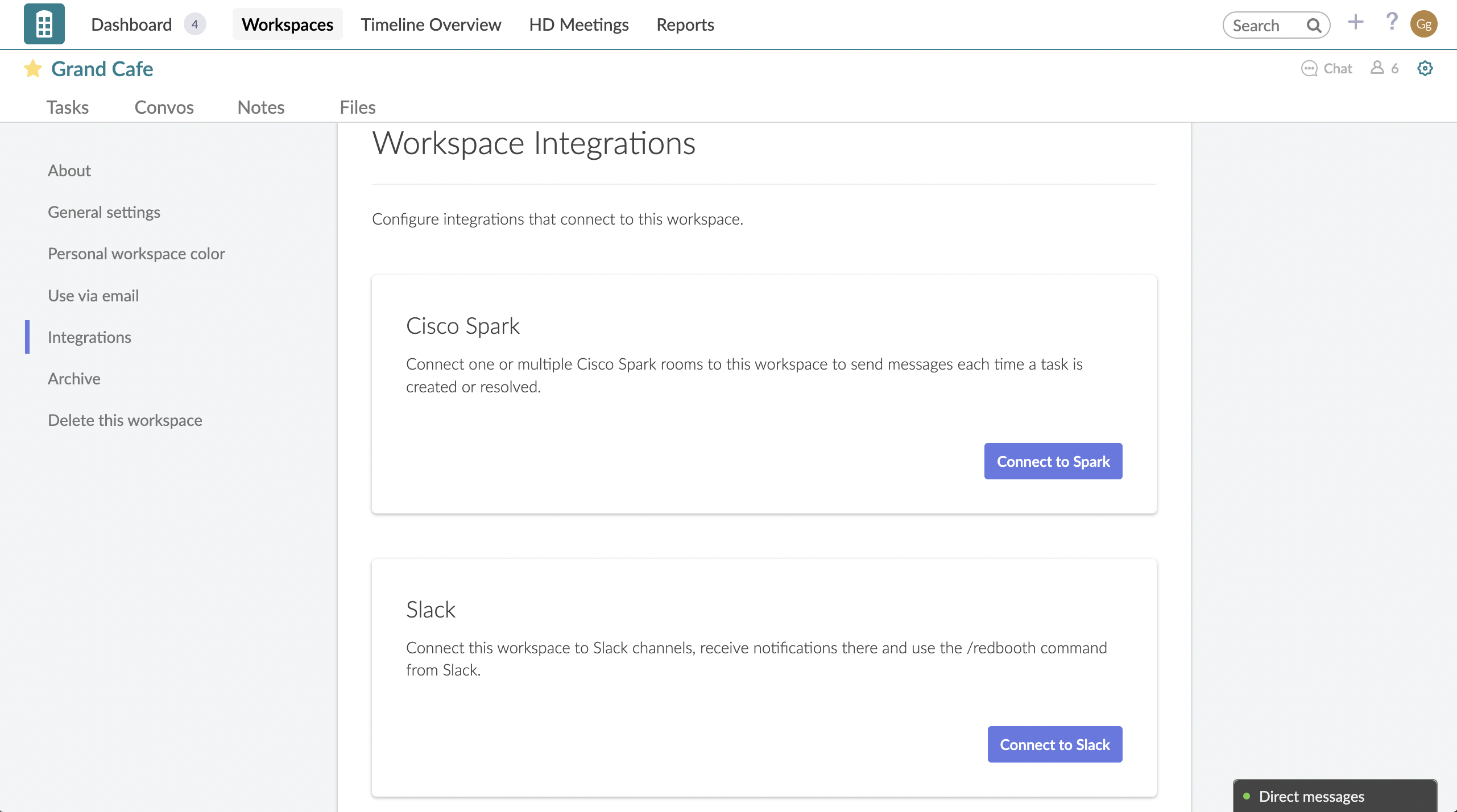Open the Gg user avatar menu
Viewport: 1457px width, 812px height.
1424,24
